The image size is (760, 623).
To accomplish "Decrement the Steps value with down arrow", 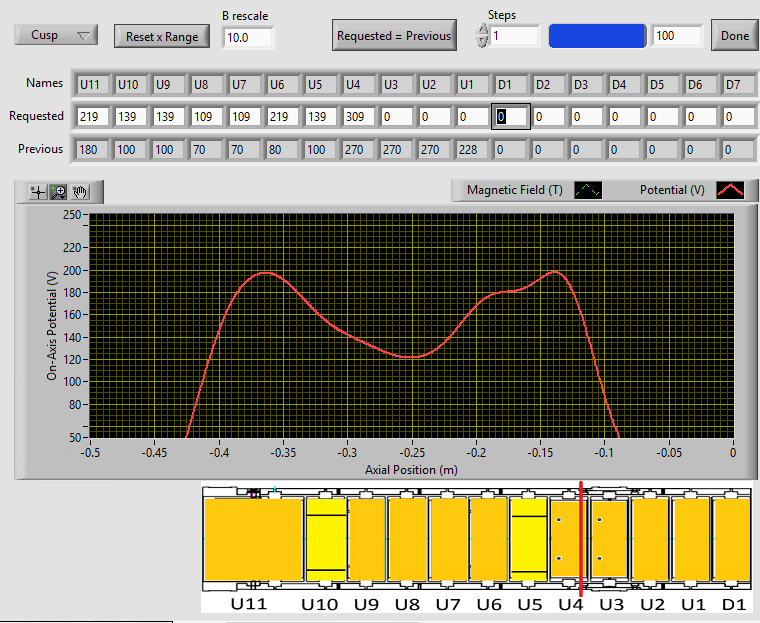I will (484, 42).
